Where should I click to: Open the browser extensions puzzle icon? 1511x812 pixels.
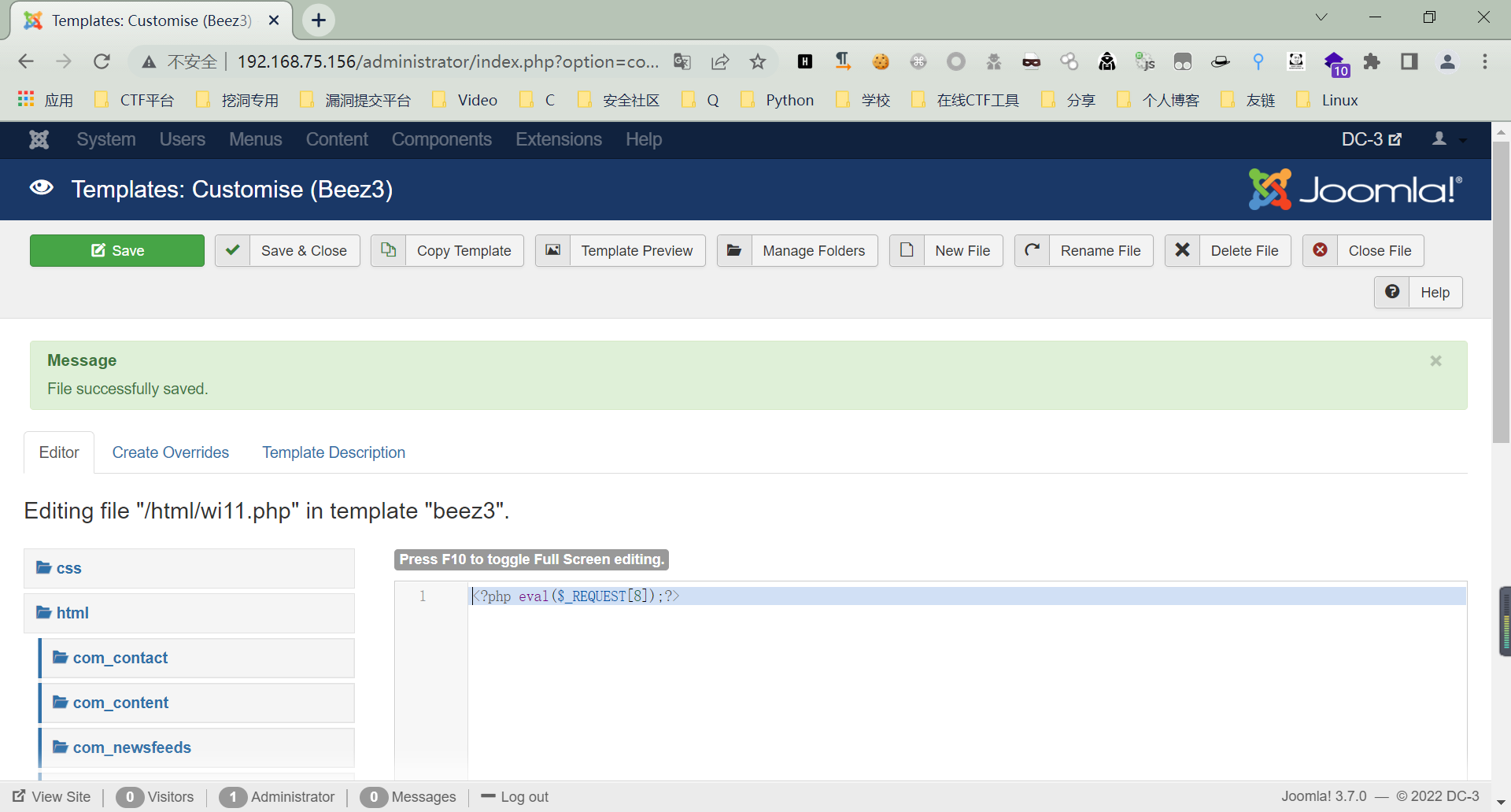pos(1372,61)
